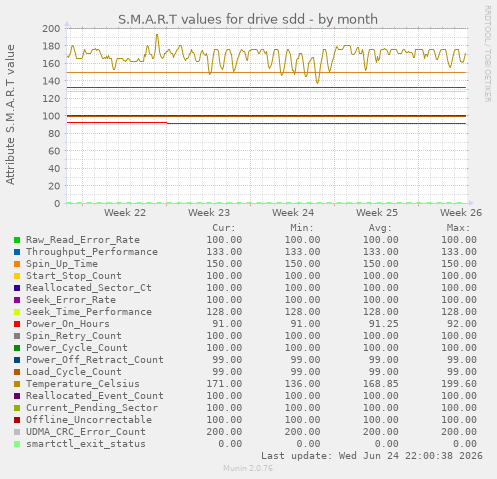
Task: Click the Offline_Uncorrectable legend label
Action: coord(89,420)
